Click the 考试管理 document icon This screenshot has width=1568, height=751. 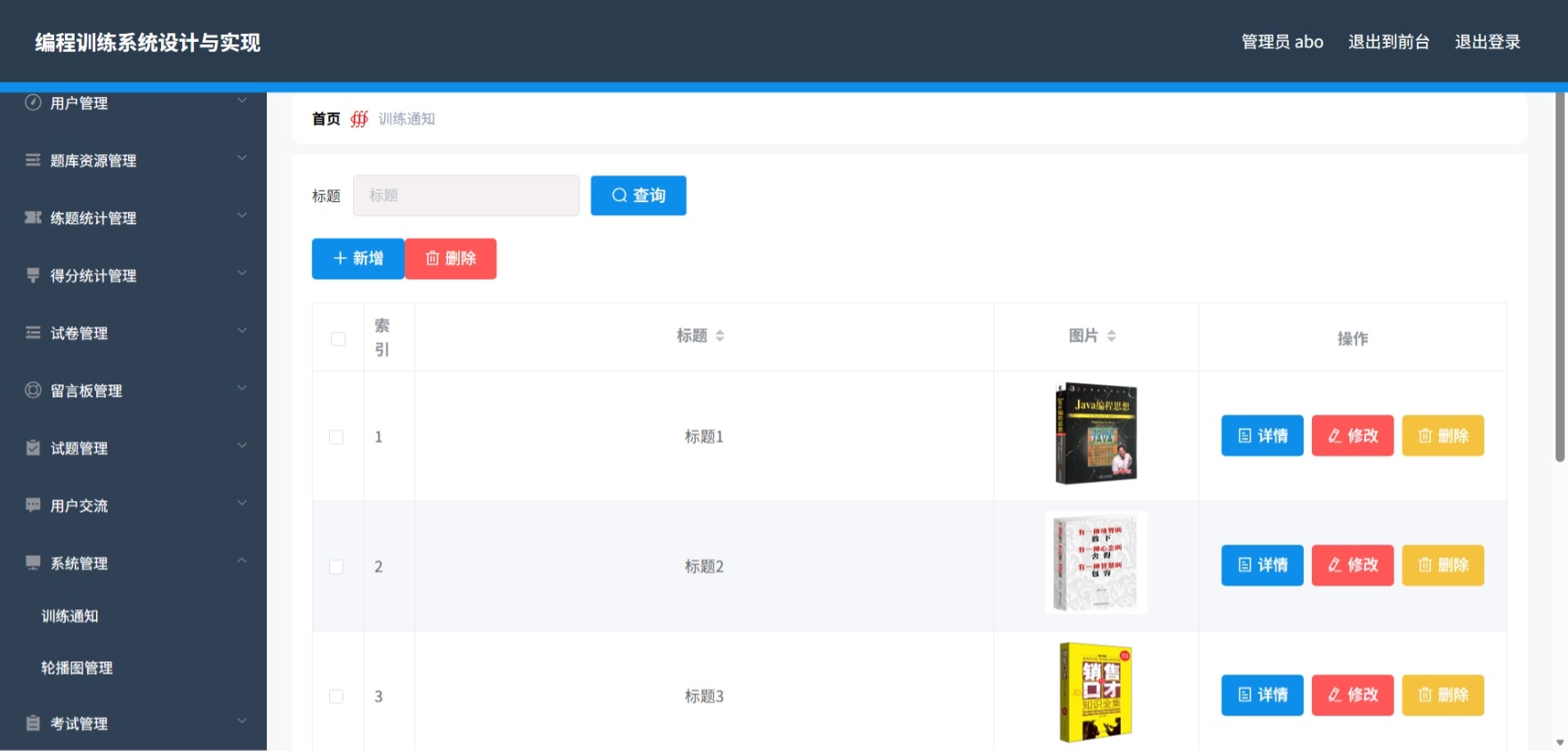[x=33, y=723]
